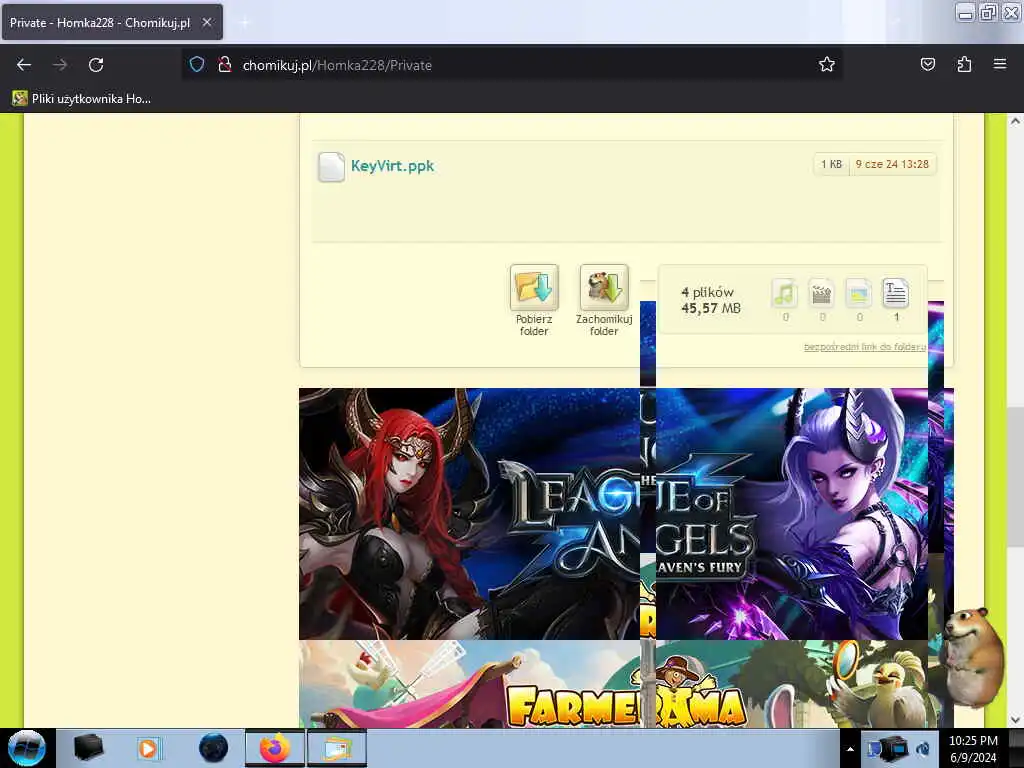Click the insecure connection padlock icon

click(x=225, y=65)
